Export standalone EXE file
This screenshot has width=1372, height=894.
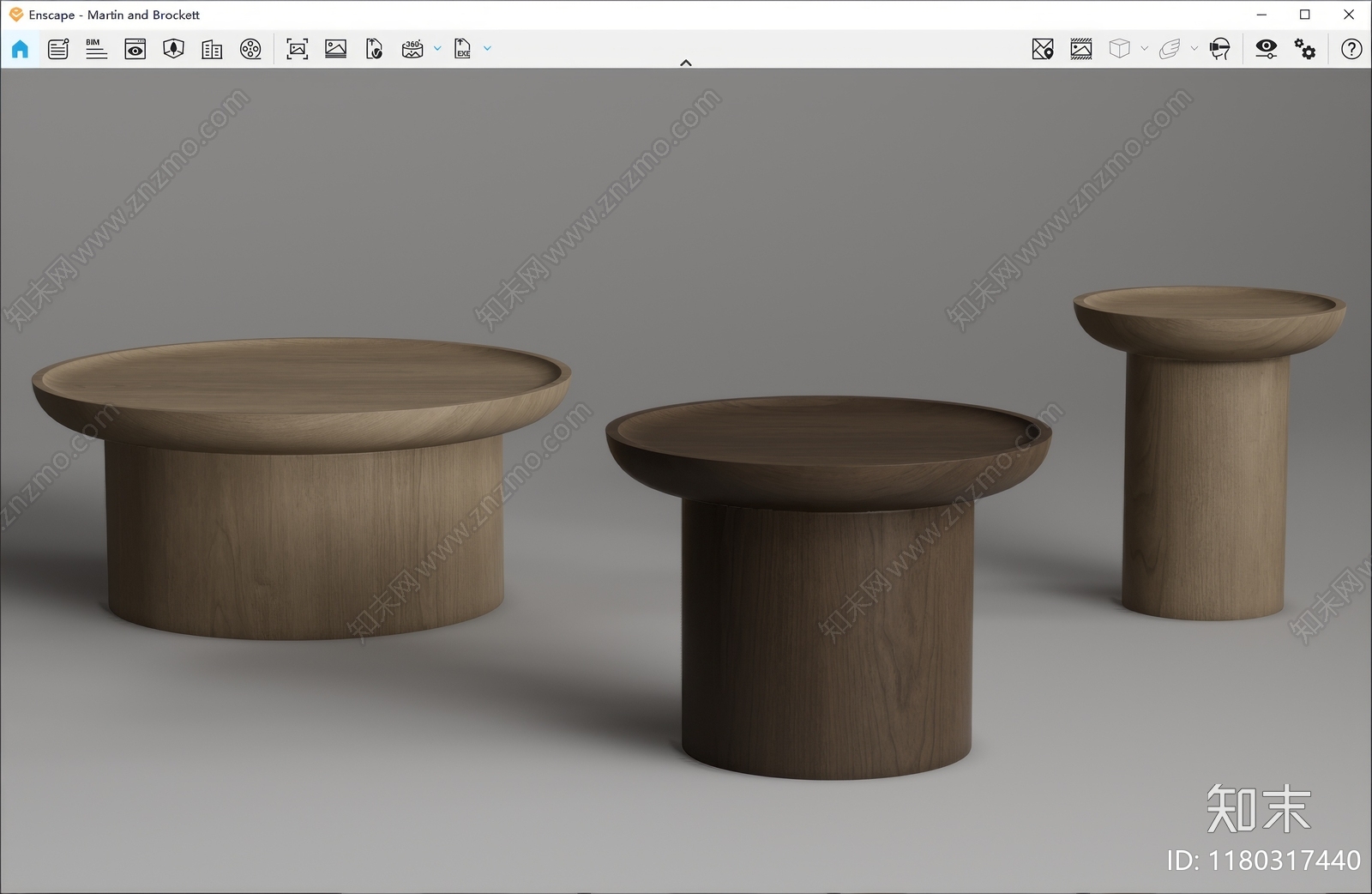[x=462, y=49]
